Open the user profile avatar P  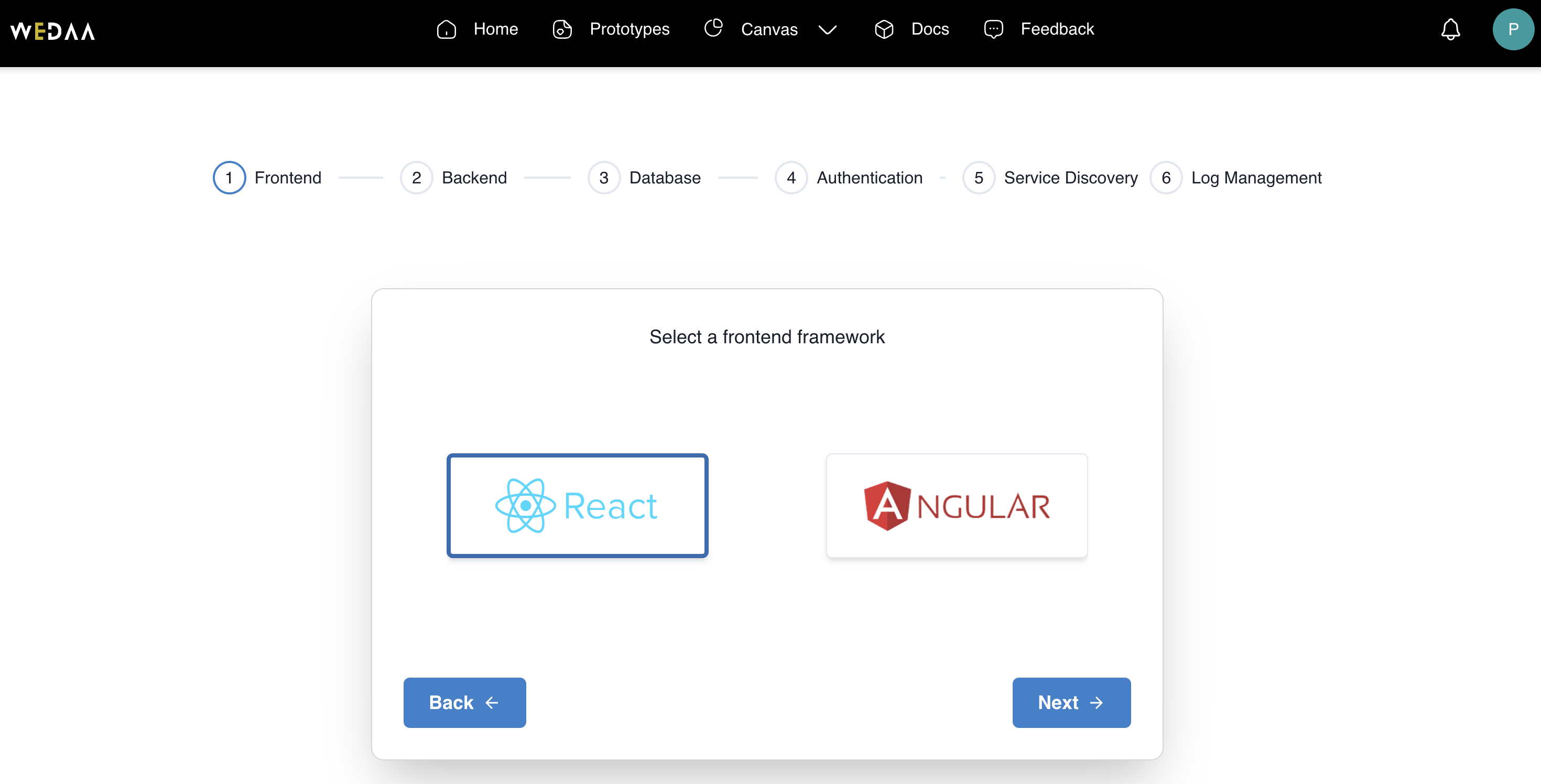pos(1513,29)
